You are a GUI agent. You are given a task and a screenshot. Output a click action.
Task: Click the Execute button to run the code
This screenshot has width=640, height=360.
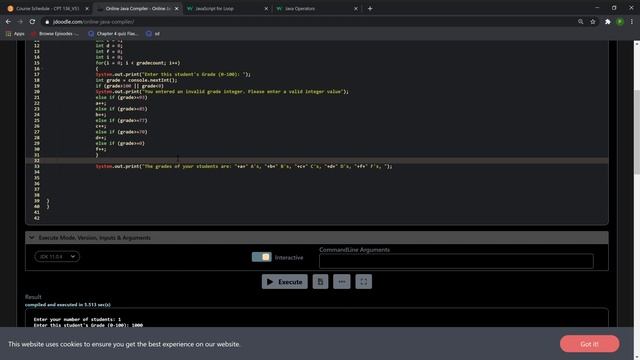click(x=284, y=282)
